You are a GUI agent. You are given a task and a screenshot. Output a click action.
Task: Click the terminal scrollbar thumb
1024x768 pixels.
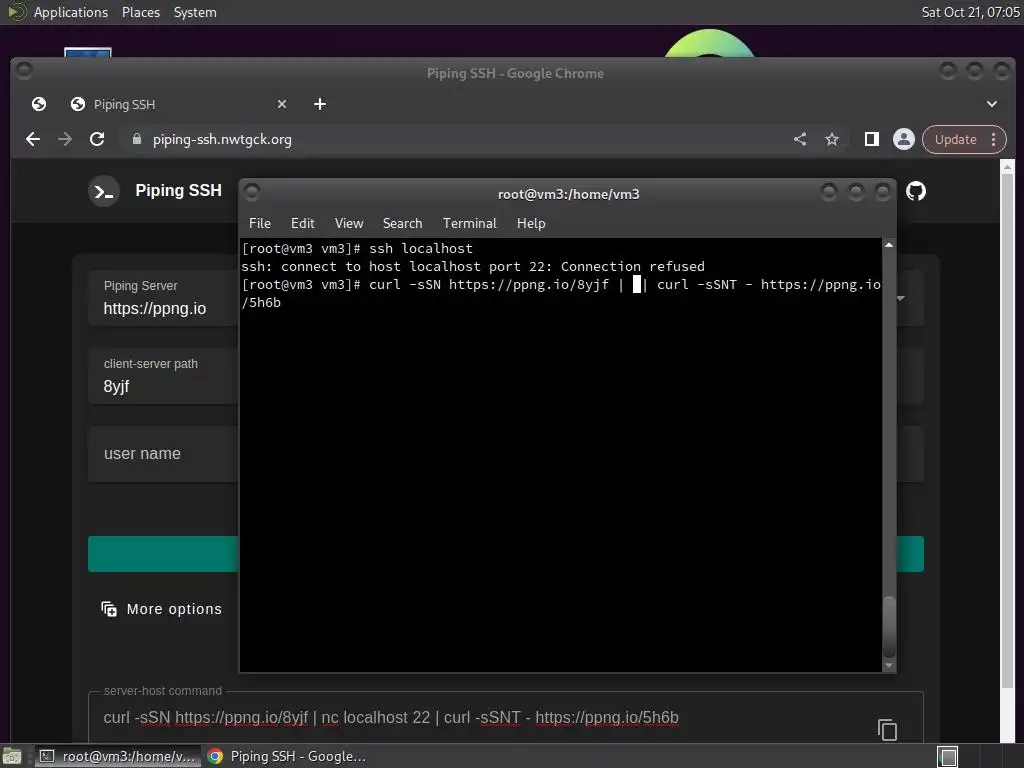889,626
